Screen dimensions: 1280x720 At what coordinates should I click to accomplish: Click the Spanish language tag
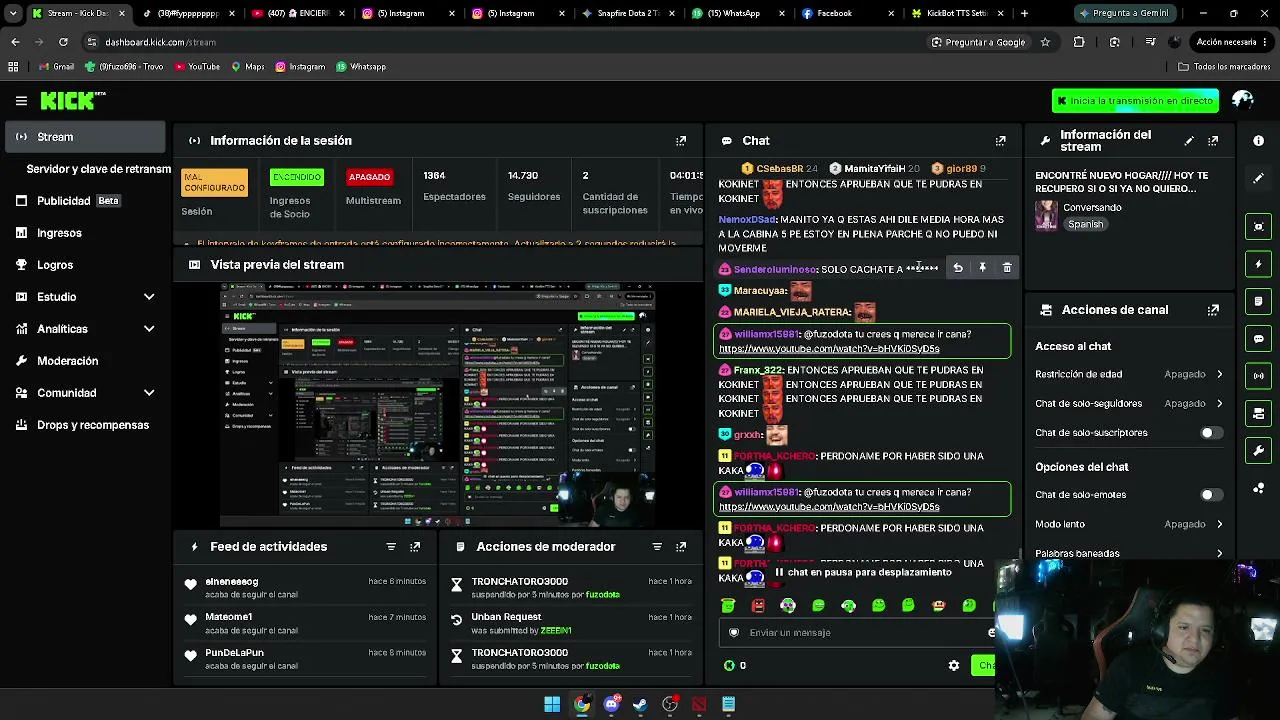(1085, 225)
